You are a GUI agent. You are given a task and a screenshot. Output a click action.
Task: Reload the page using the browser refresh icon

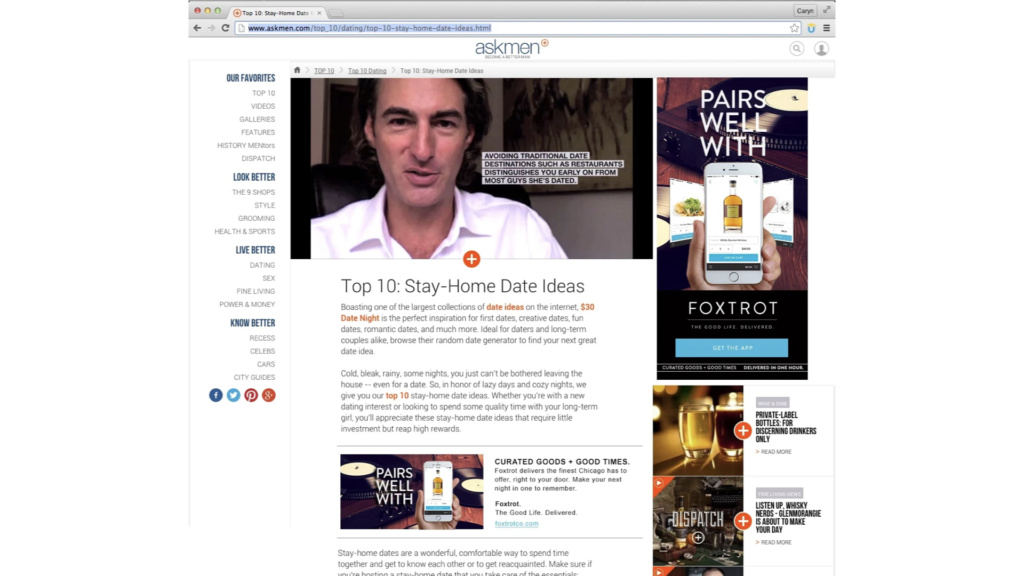click(225, 28)
